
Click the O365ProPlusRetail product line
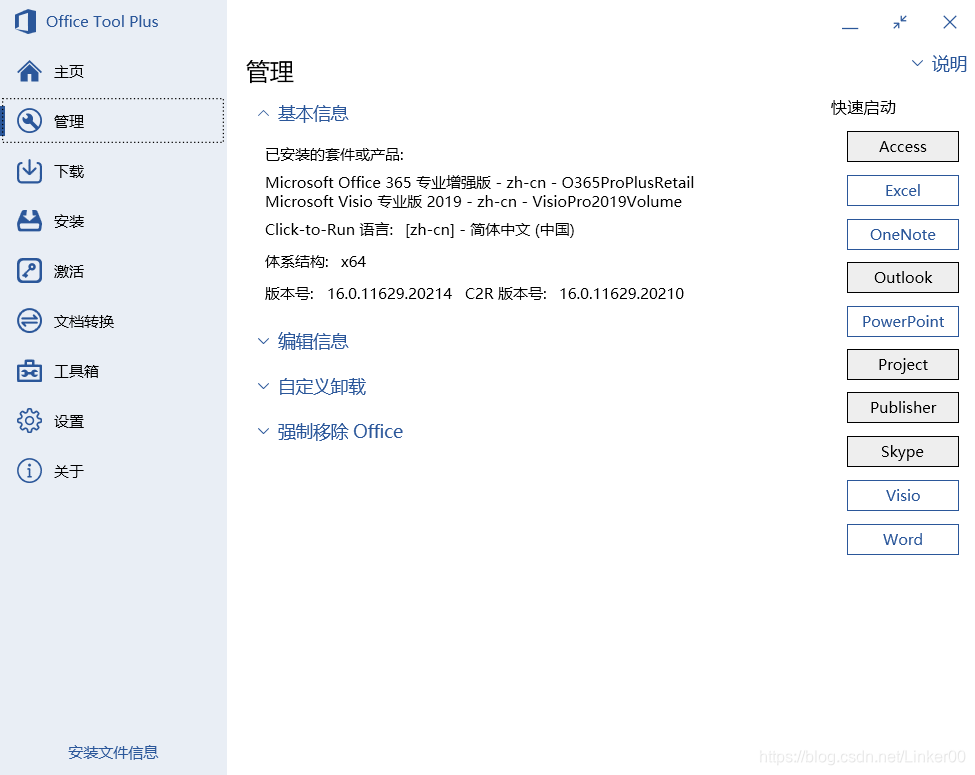pyautogui.click(x=479, y=182)
